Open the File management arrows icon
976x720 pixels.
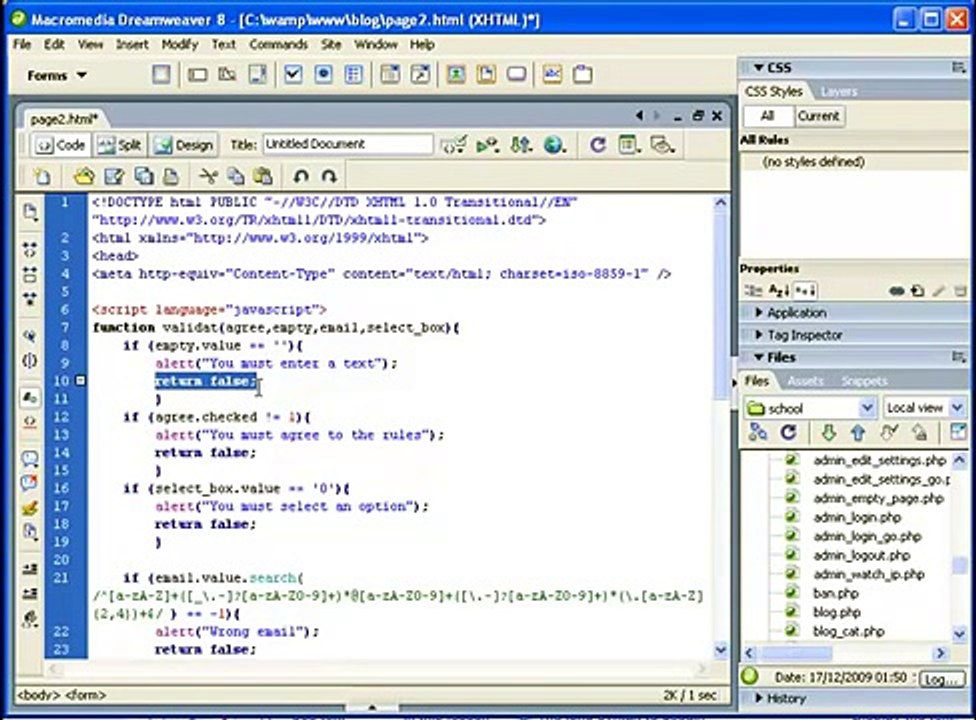[520, 145]
